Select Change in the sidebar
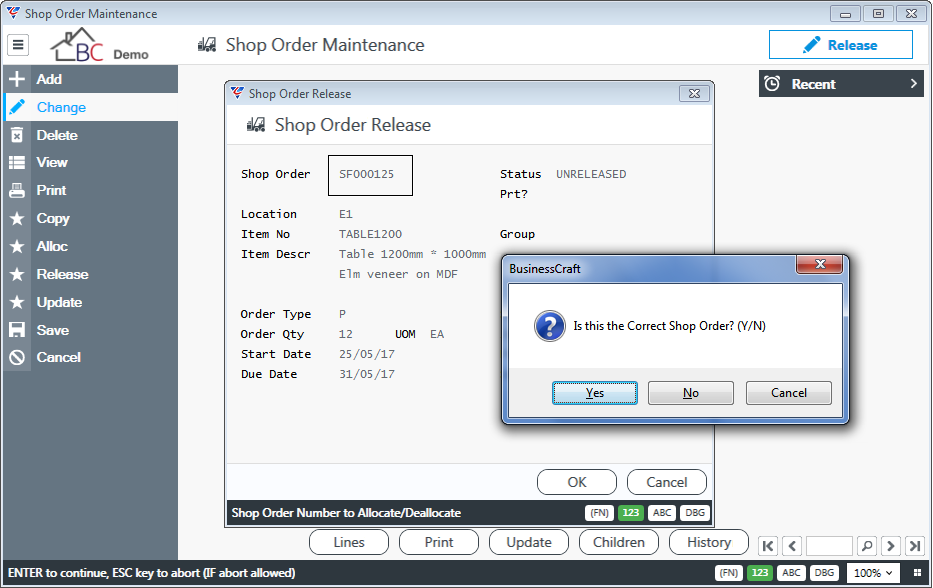This screenshot has width=933, height=588. coord(90,107)
